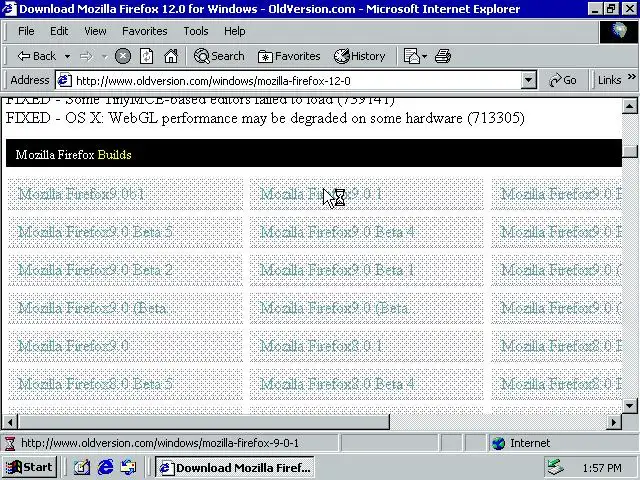Viewport: 640px width, 480px height.
Task: Click the horizontal scrollbar thumb
Action: [204, 422]
